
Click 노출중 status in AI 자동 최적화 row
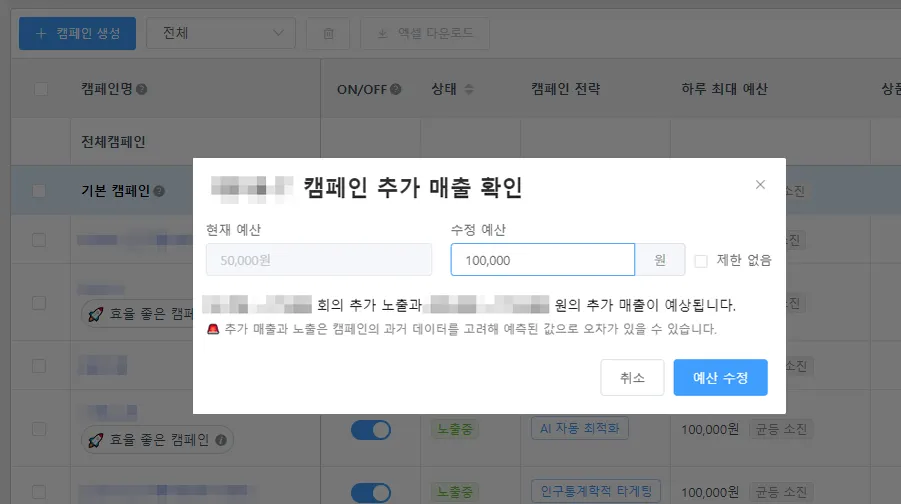455,429
